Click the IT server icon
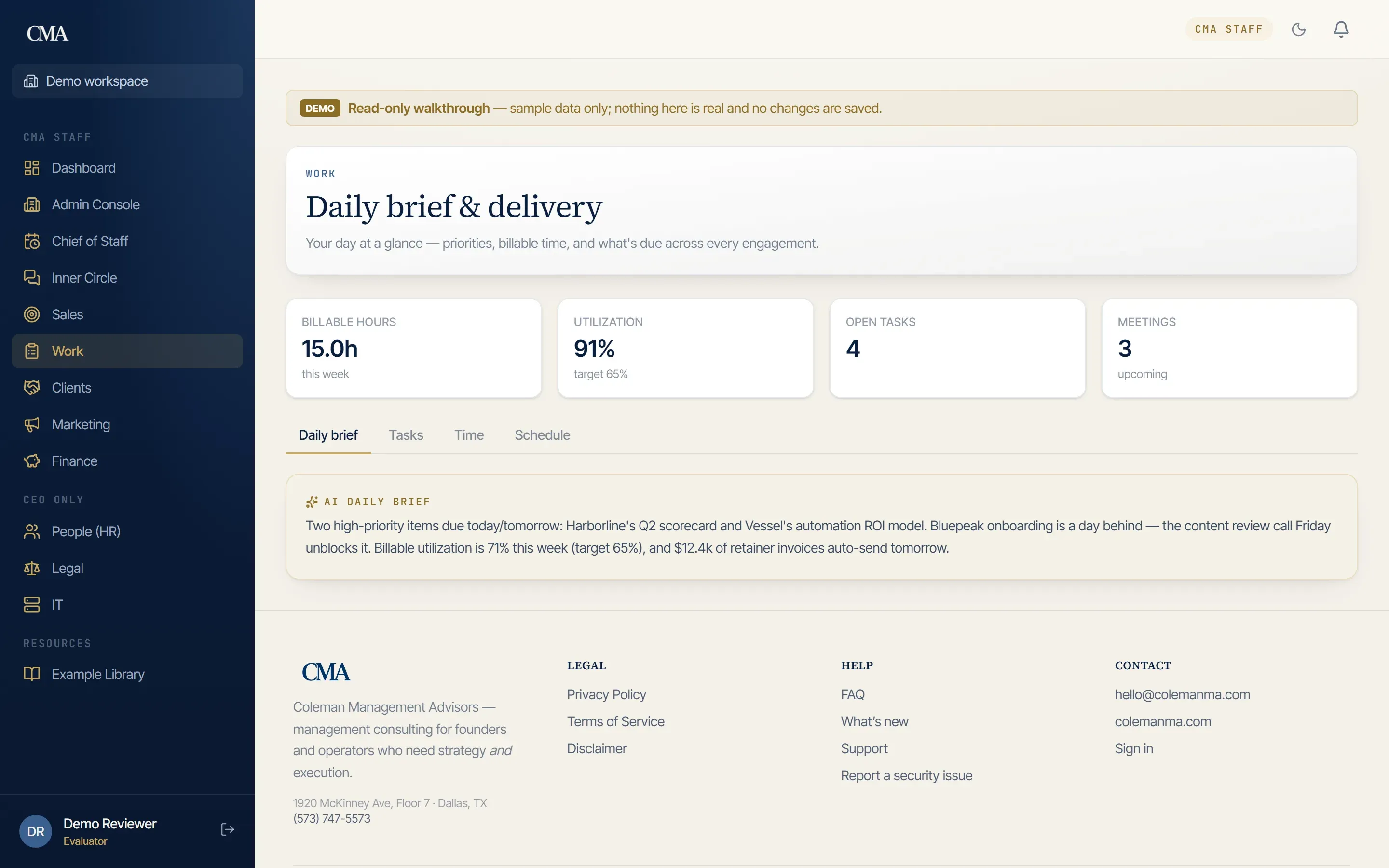Image resolution: width=1389 pixels, height=868 pixels. click(31, 605)
